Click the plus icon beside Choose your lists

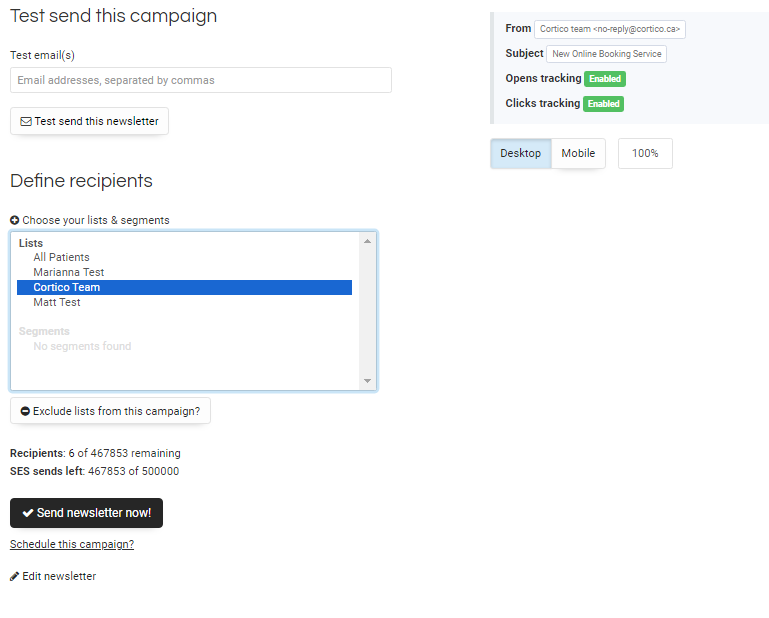pos(15,220)
